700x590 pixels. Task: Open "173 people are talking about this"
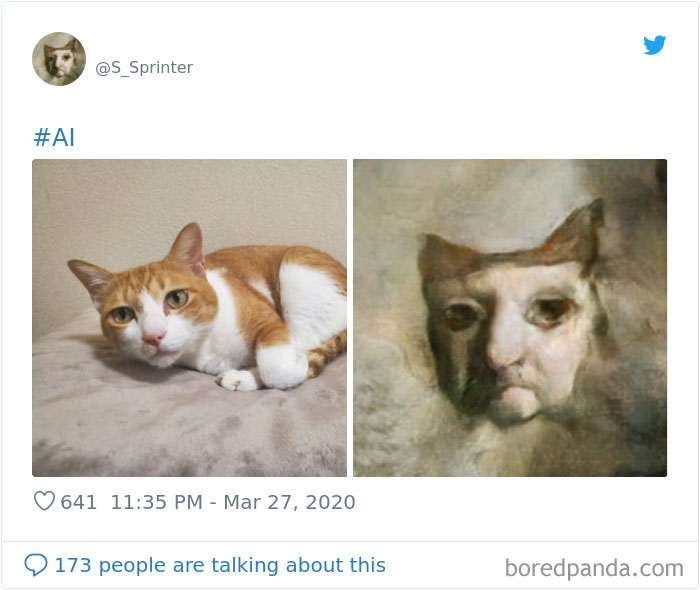click(219, 565)
